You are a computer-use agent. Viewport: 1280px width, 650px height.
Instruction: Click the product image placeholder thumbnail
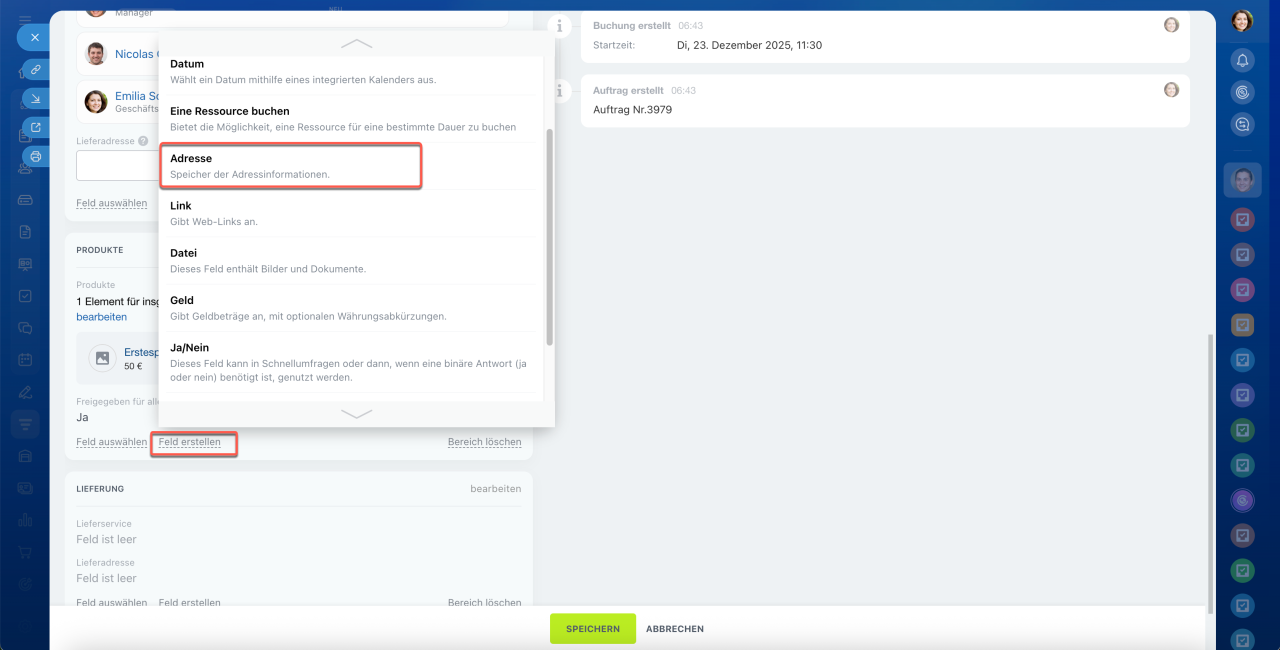pyautogui.click(x=102, y=358)
